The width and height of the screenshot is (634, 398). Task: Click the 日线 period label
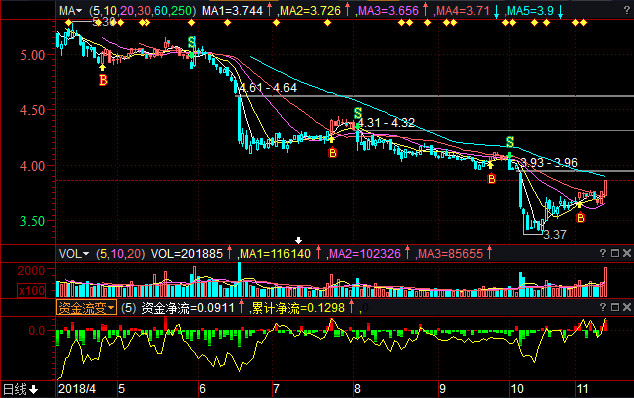tap(15, 390)
